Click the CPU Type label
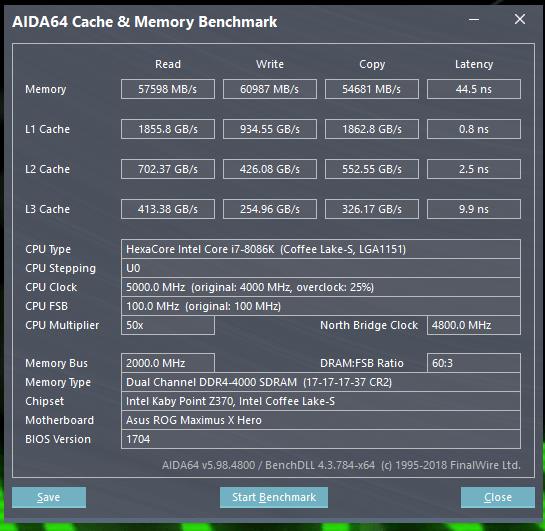Screen dimensions: 545x531 48,250
